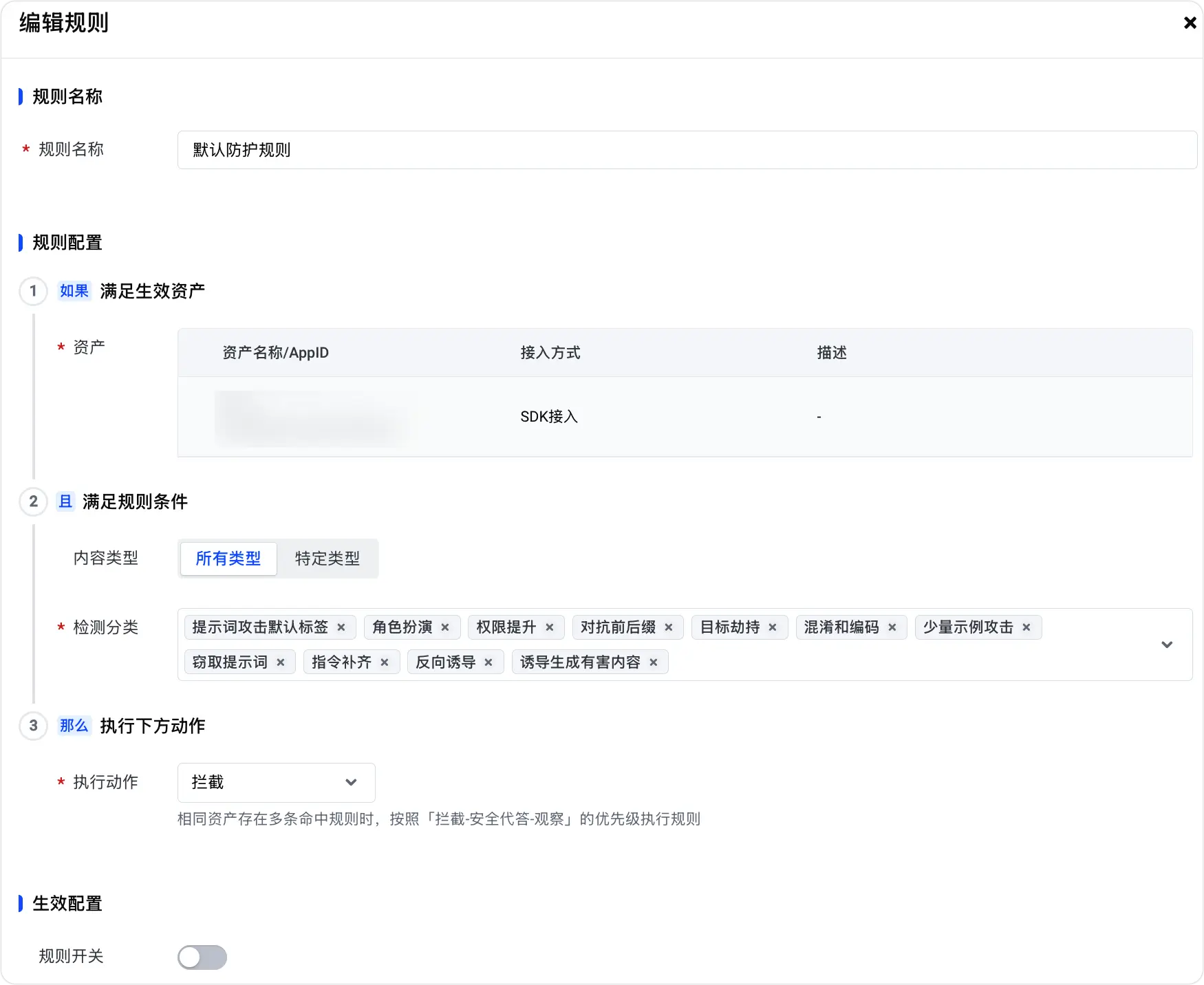Select 特定类型 content type
The height and width of the screenshot is (985, 1204).
click(x=327, y=559)
